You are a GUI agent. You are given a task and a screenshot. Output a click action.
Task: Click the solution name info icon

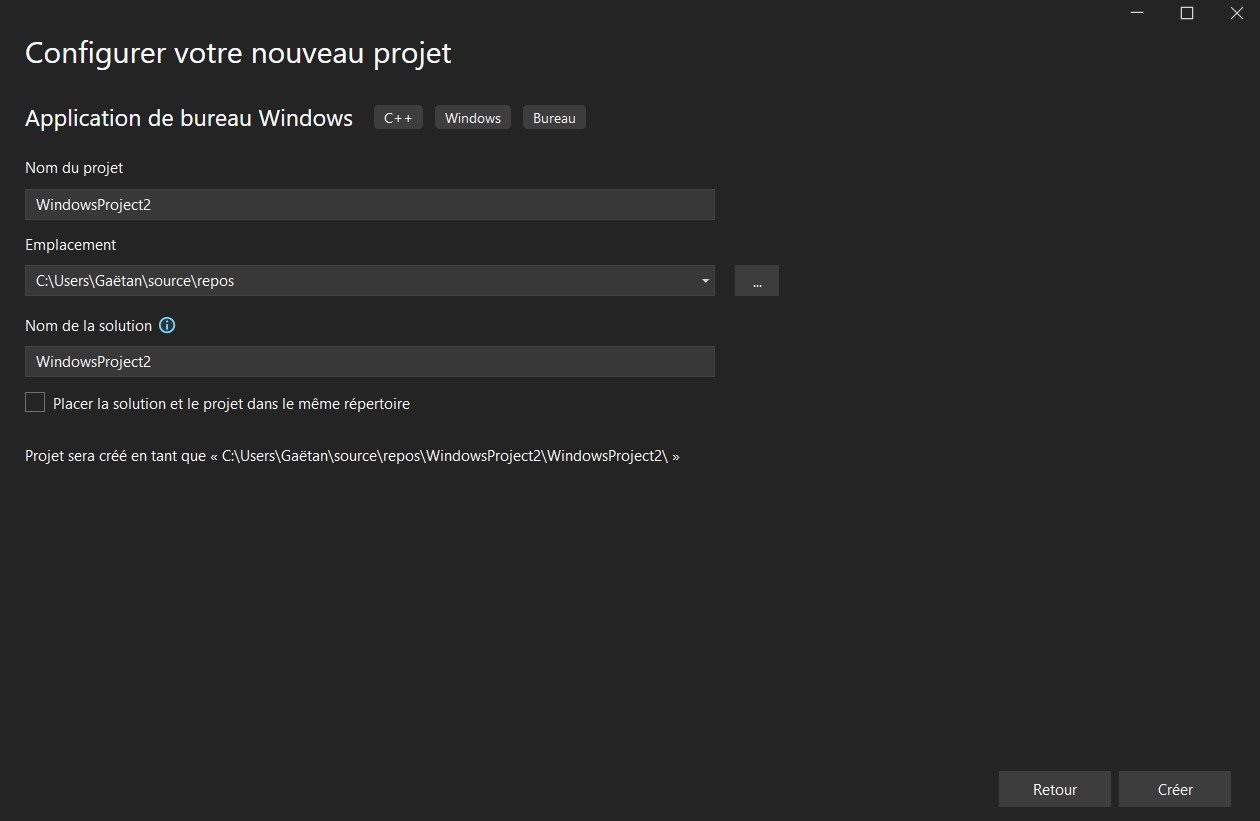point(168,326)
